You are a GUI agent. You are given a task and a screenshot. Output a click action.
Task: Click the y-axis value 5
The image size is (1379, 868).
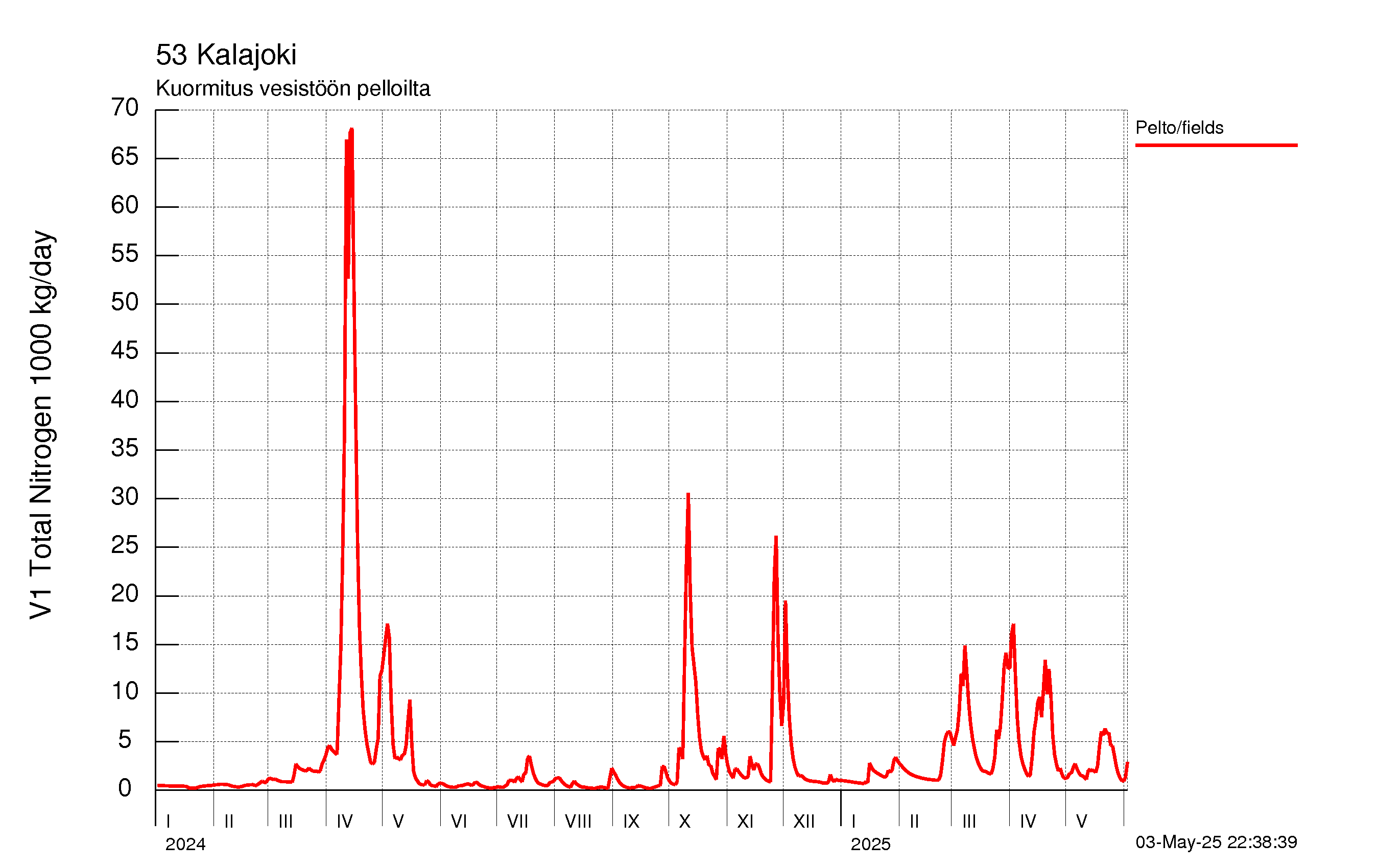click(x=125, y=740)
